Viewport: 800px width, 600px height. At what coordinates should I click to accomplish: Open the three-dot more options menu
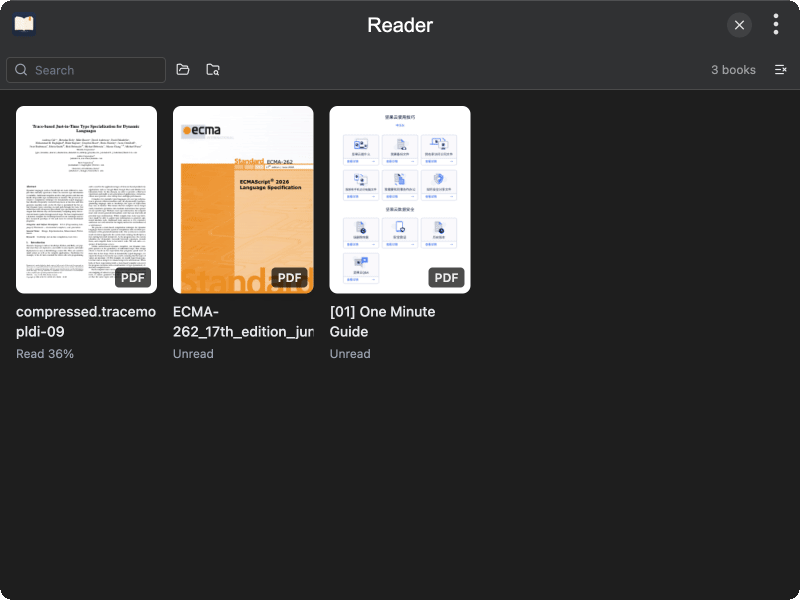coord(776,24)
